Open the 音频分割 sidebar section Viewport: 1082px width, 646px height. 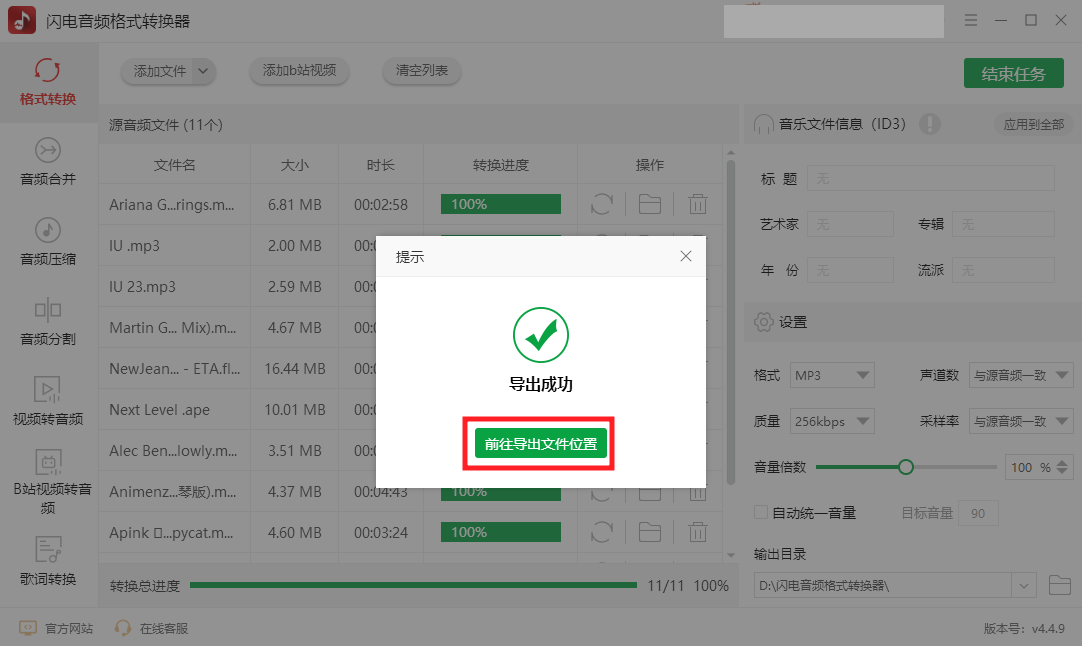pos(48,322)
